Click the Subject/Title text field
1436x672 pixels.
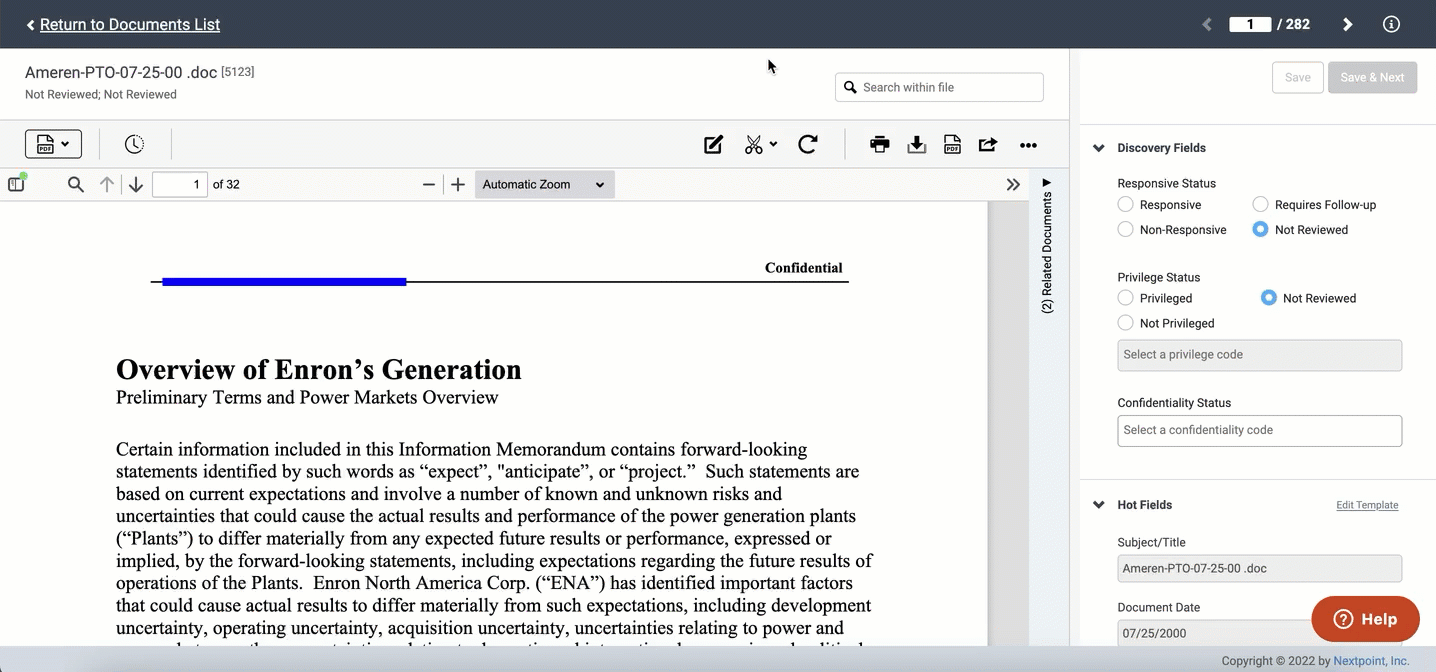coord(1259,568)
